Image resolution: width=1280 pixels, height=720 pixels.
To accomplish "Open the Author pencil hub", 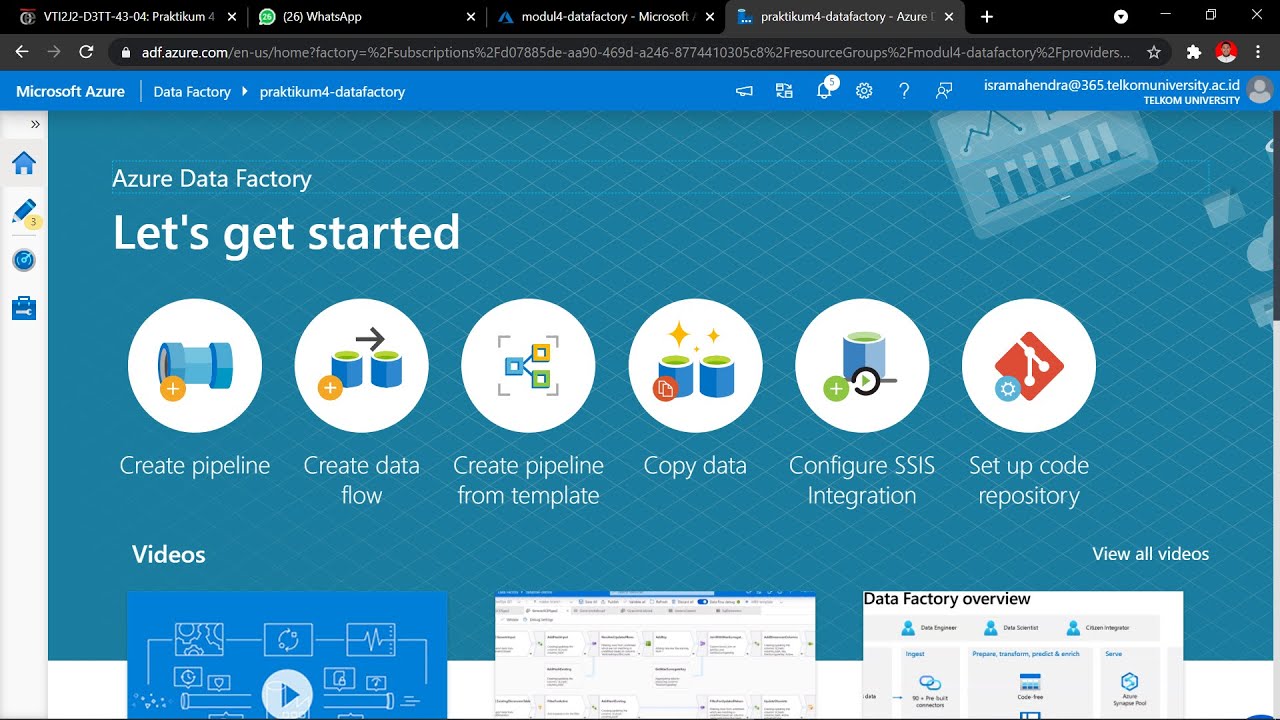I will pos(24,212).
